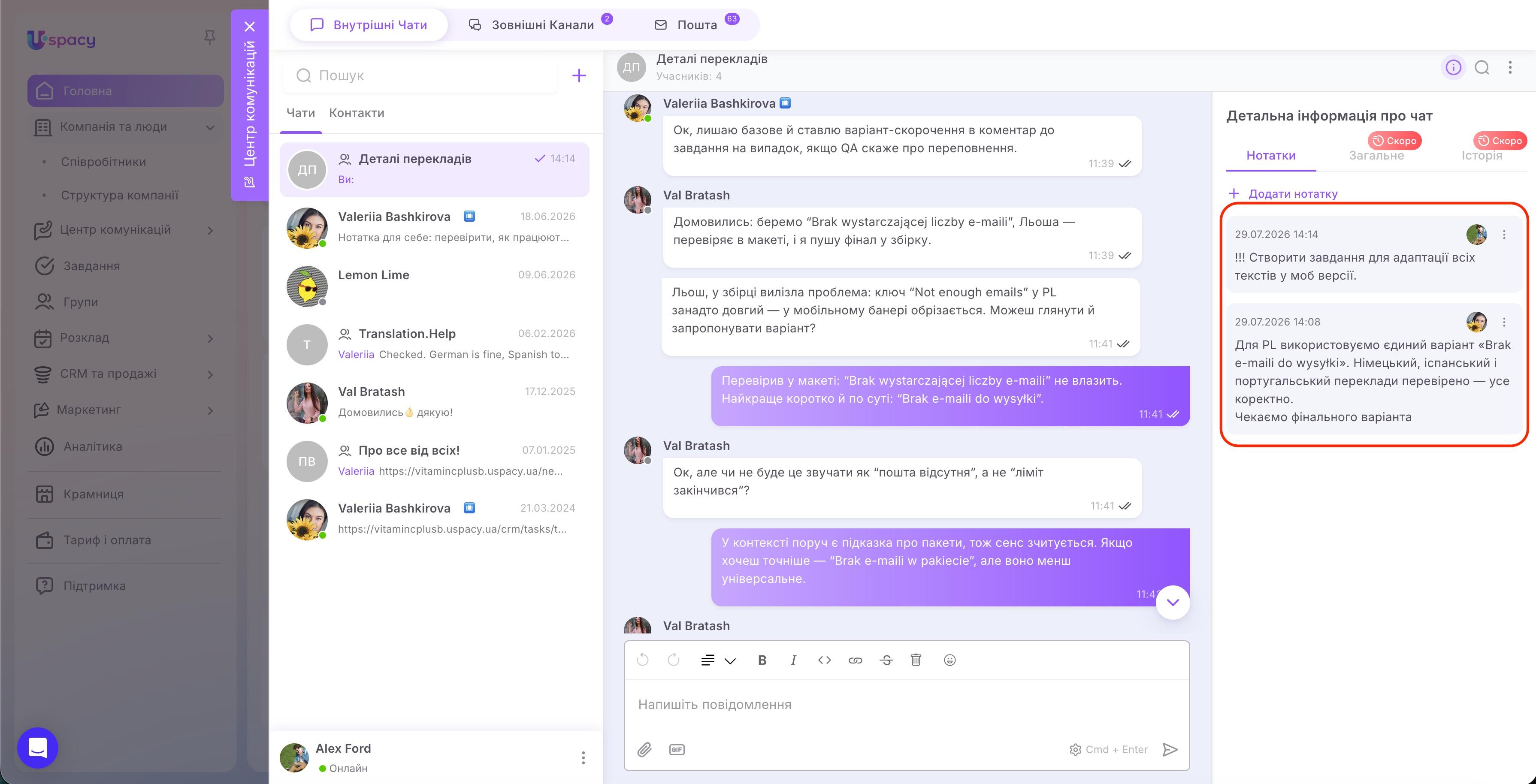Image resolution: width=1536 pixels, height=784 pixels.
Task: Click Додати нотатку to add a note
Action: [x=1284, y=194]
